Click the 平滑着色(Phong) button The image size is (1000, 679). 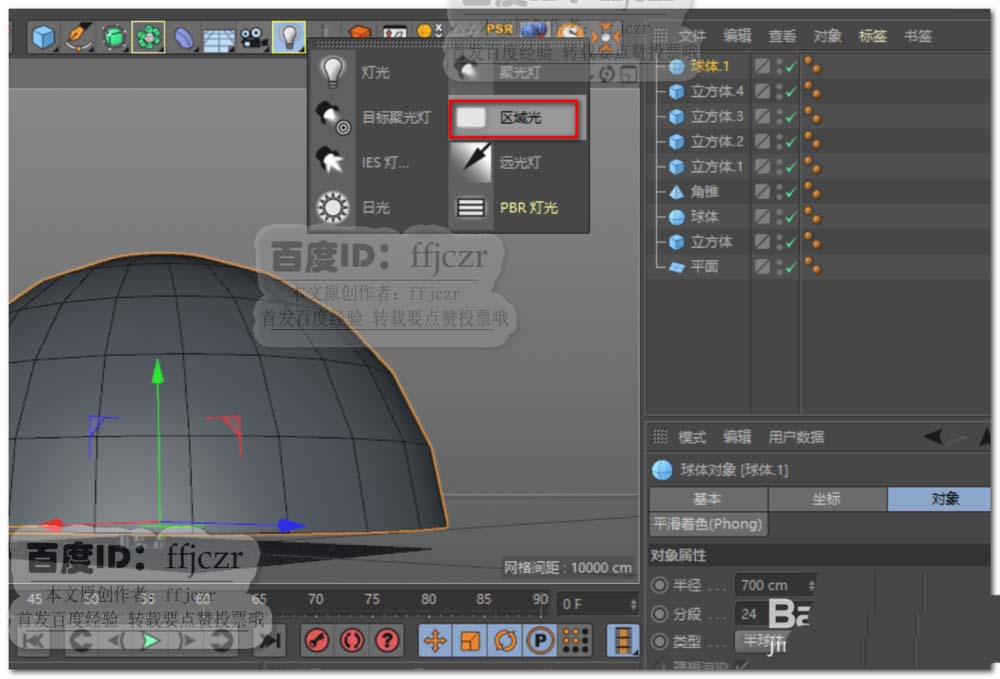(x=708, y=523)
